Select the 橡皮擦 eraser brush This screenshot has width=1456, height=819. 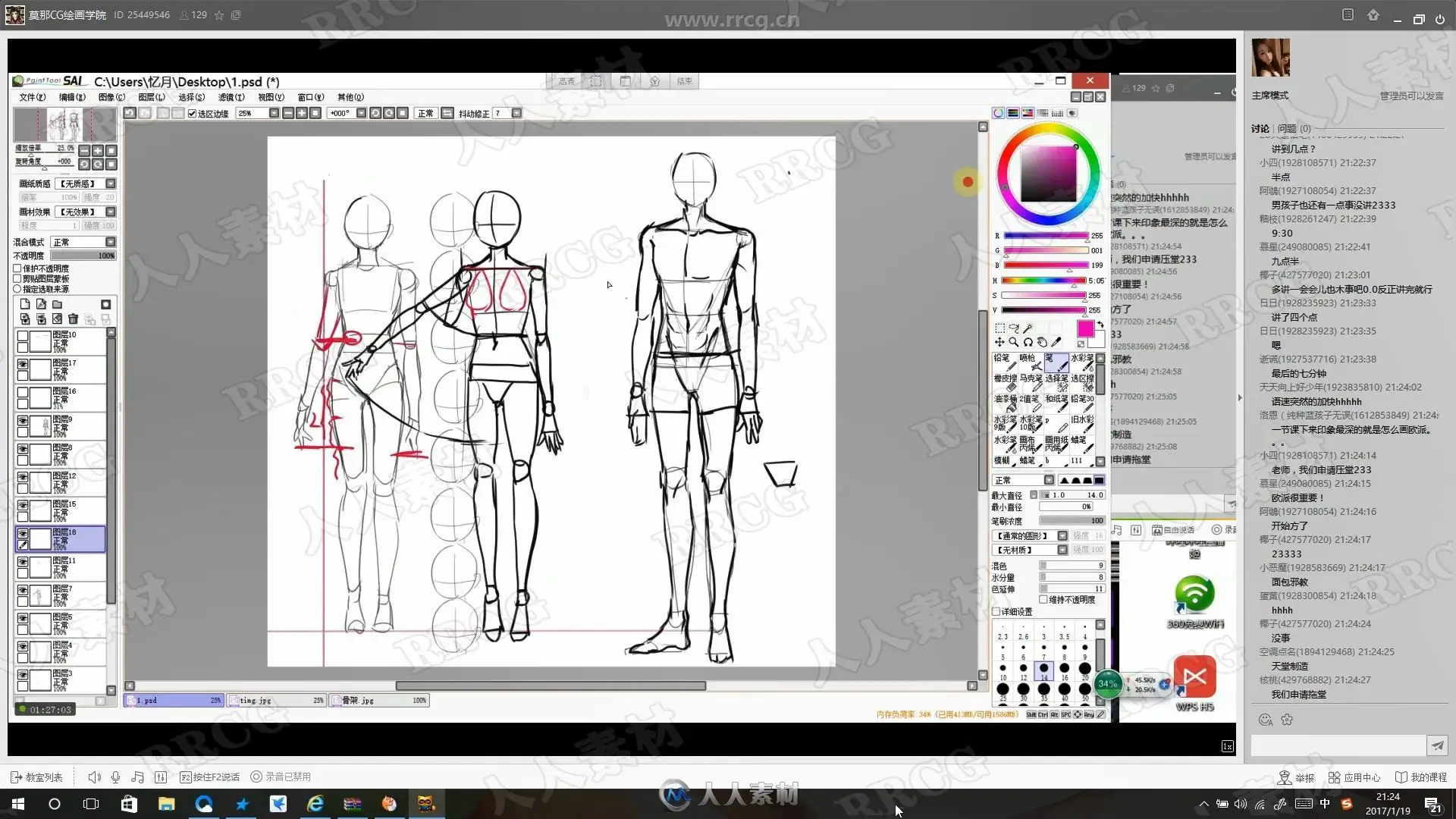(x=1006, y=382)
